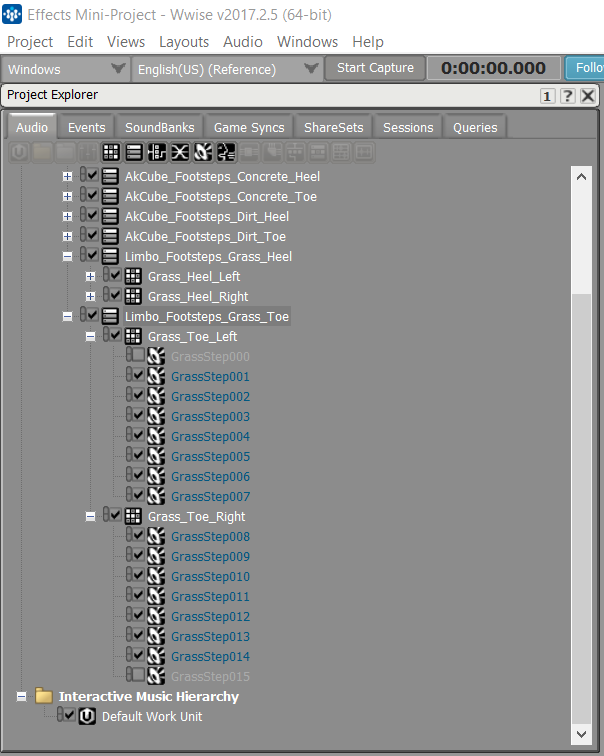Collapse Interactive Music Hierarchy folder
Viewport: 604px width, 756px height.
point(21,696)
